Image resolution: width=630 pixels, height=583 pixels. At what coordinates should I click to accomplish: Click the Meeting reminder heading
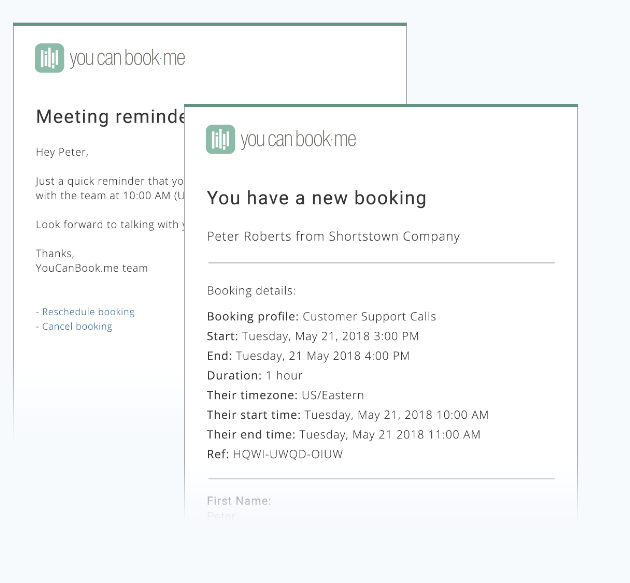(x=110, y=117)
